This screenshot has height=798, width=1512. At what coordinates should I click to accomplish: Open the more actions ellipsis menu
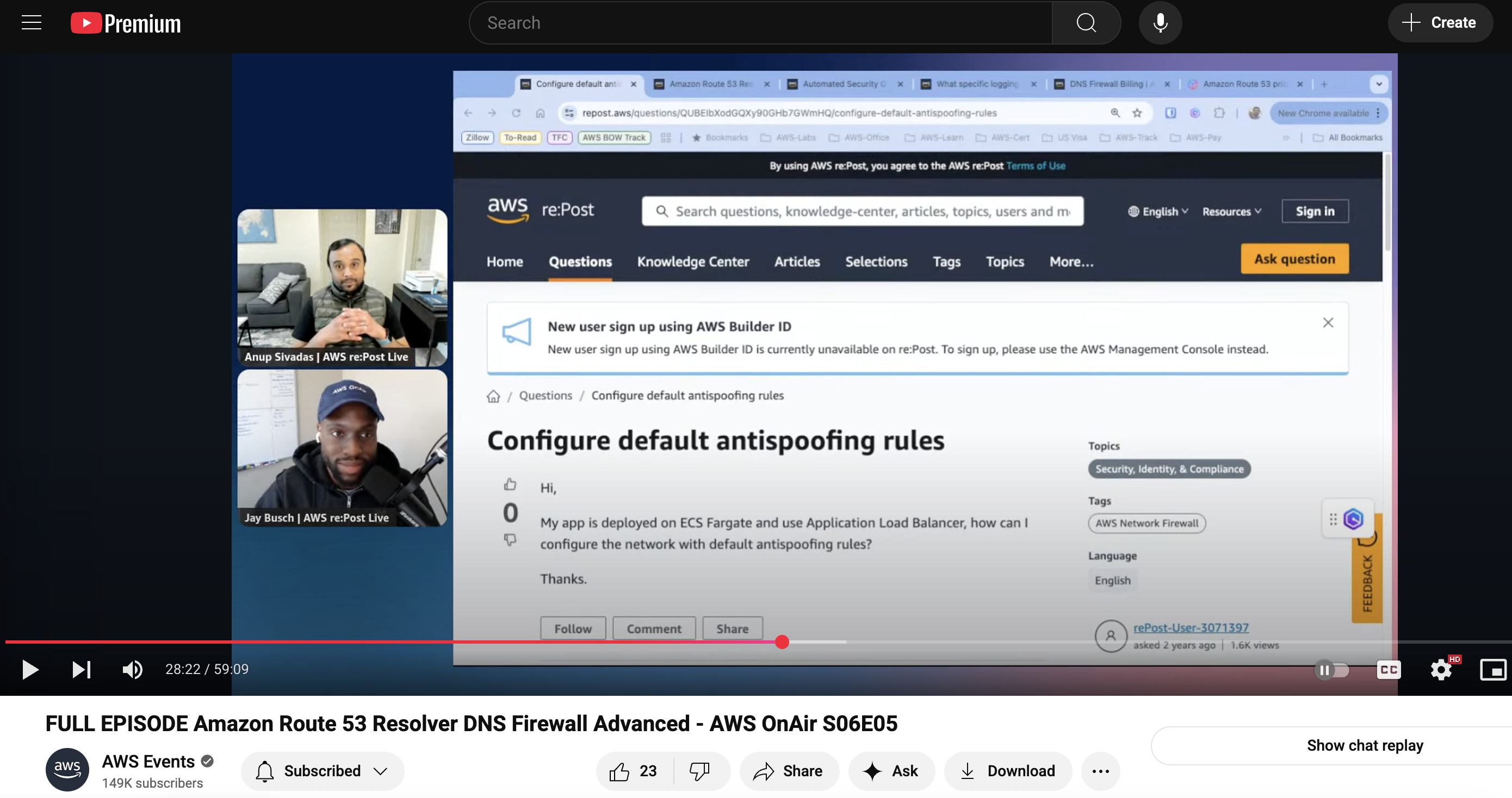(1100, 771)
